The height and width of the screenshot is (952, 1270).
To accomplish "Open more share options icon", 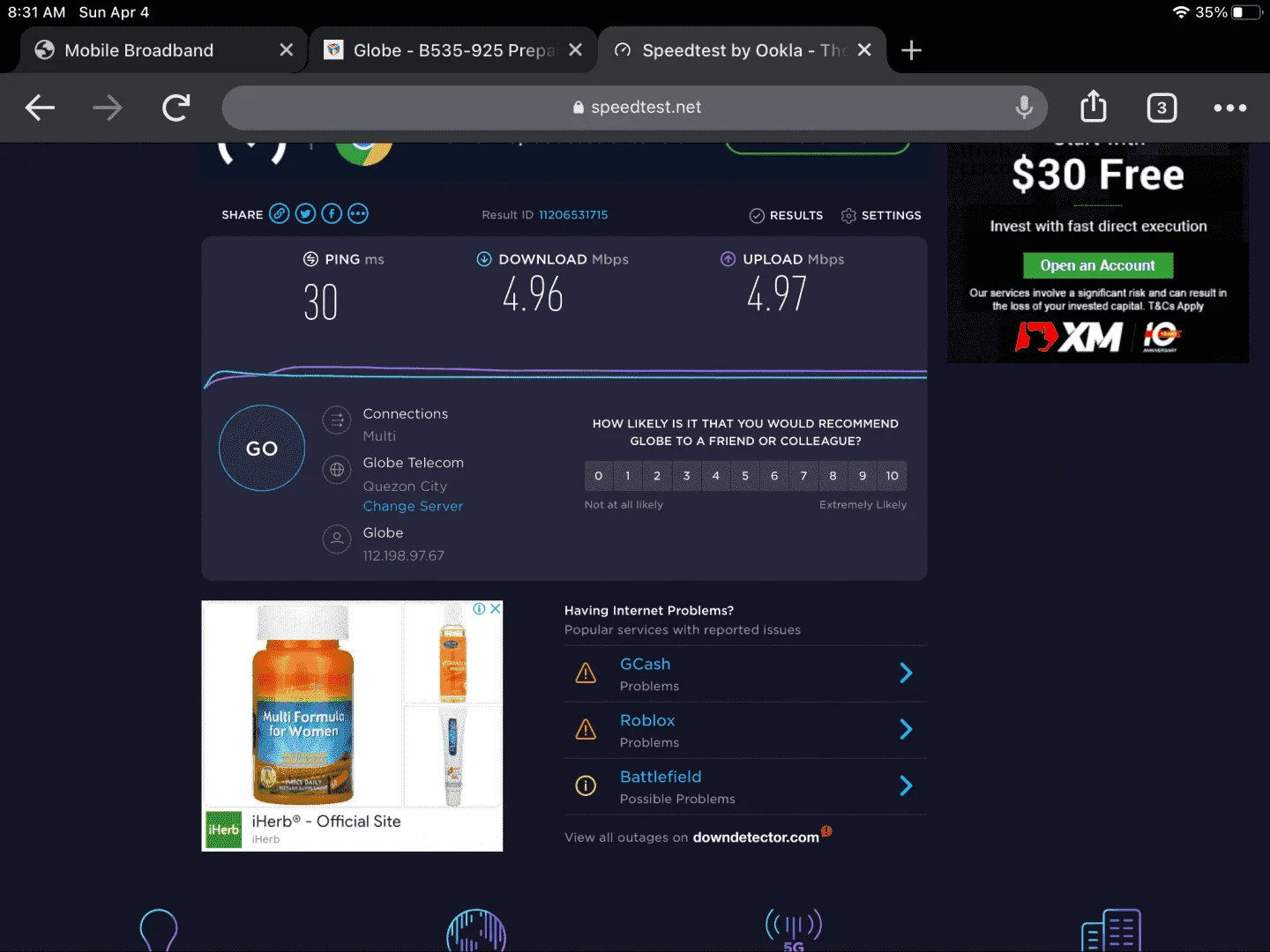I will click(358, 213).
